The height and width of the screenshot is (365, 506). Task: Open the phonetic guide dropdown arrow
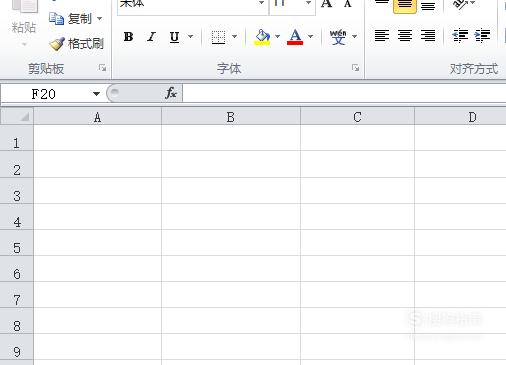point(354,36)
